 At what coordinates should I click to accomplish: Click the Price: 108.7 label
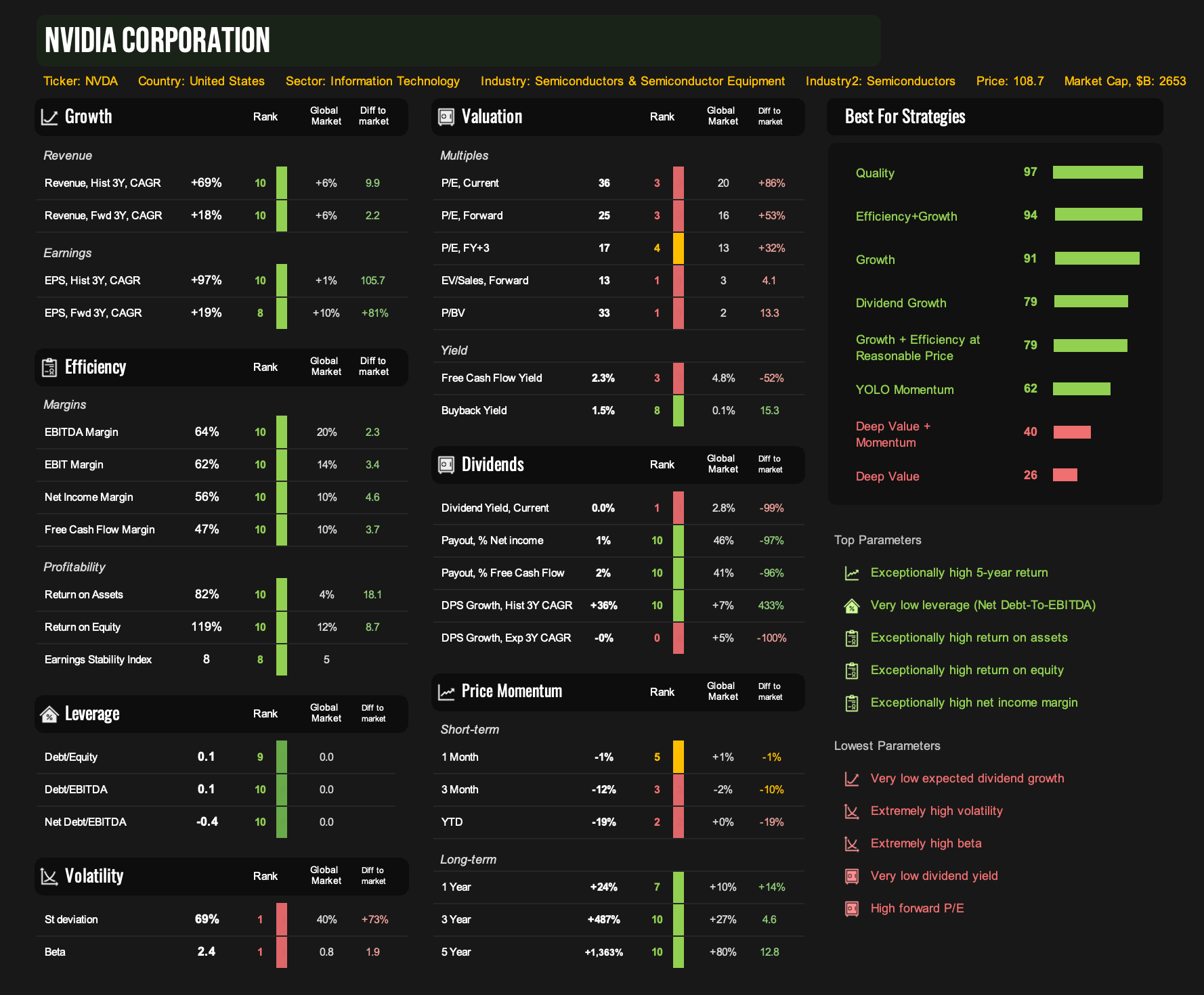(x=1010, y=81)
